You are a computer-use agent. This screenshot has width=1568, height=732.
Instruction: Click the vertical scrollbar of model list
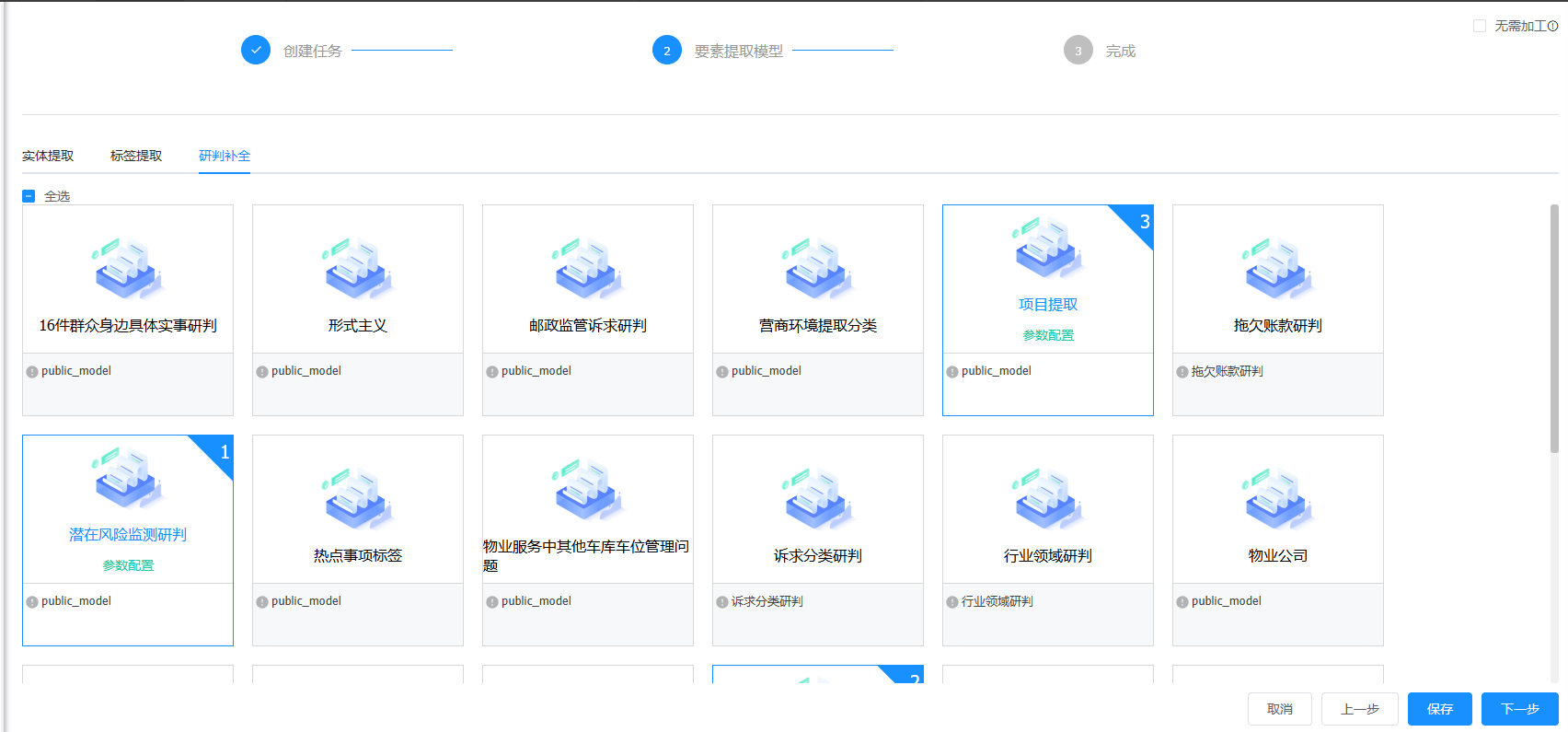[1554, 329]
